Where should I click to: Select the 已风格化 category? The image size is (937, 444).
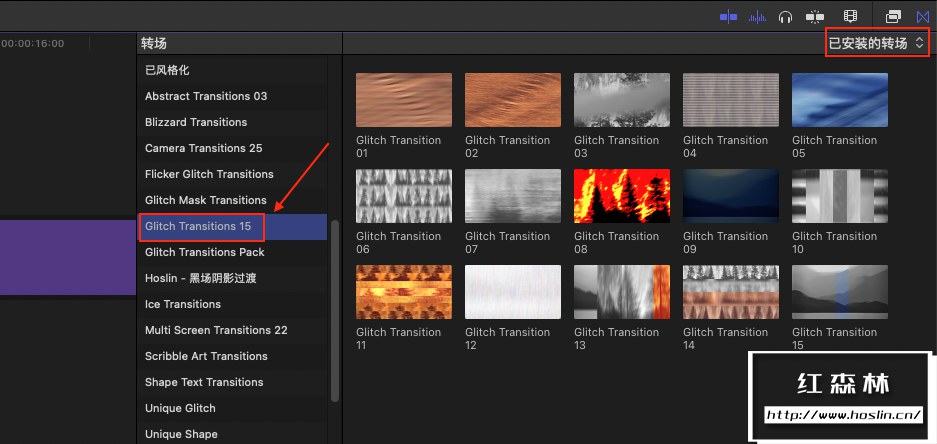(232, 70)
